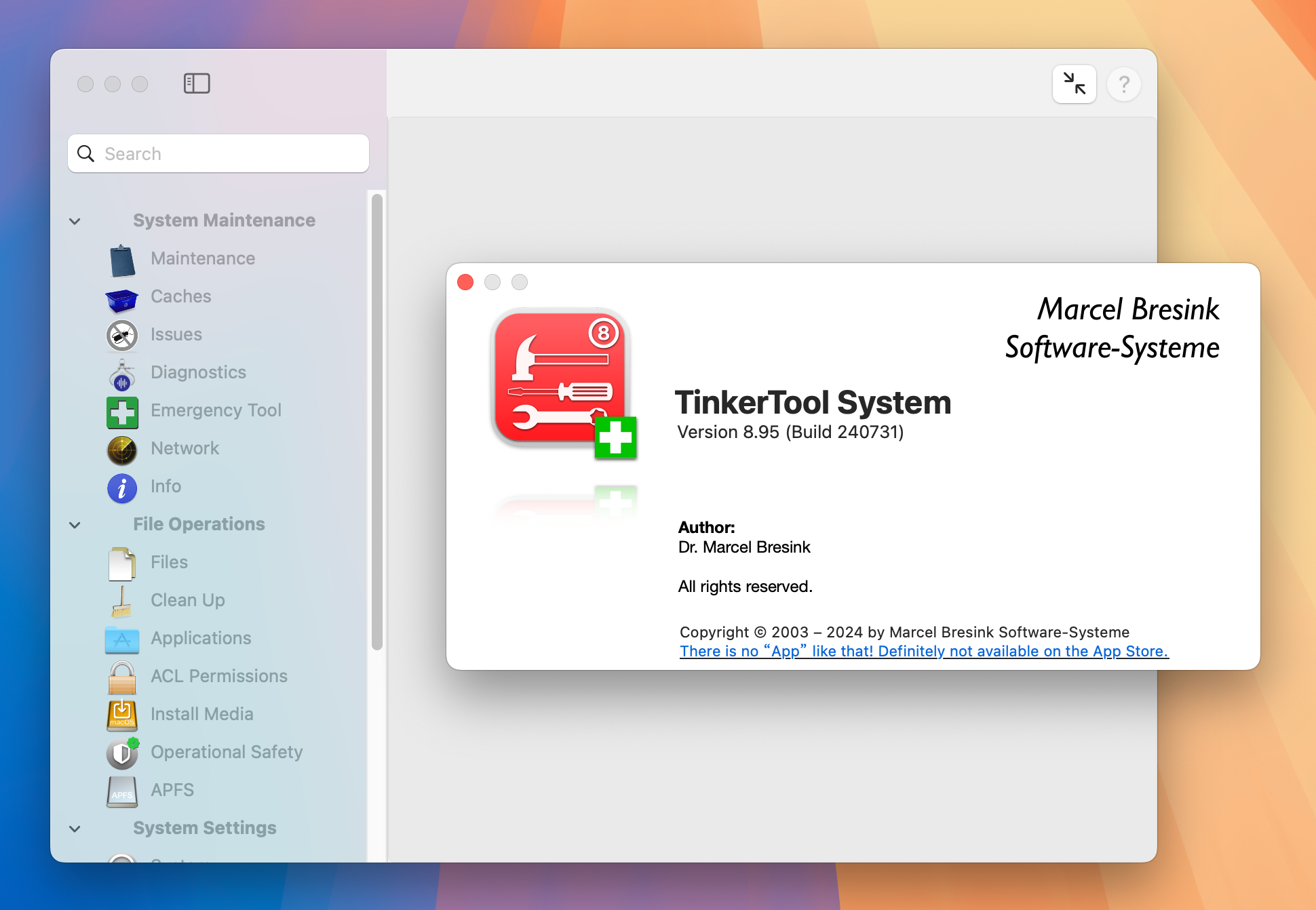The image size is (1316, 910).
Task: Select the Issues sidebar label
Action: click(176, 334)
